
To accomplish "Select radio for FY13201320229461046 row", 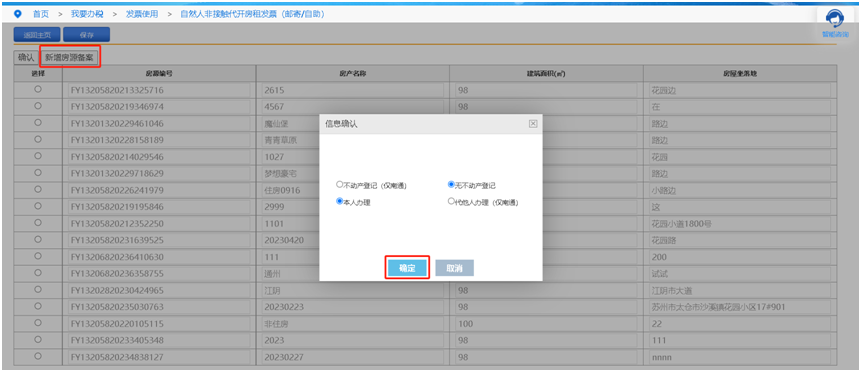I will [38, 123].
